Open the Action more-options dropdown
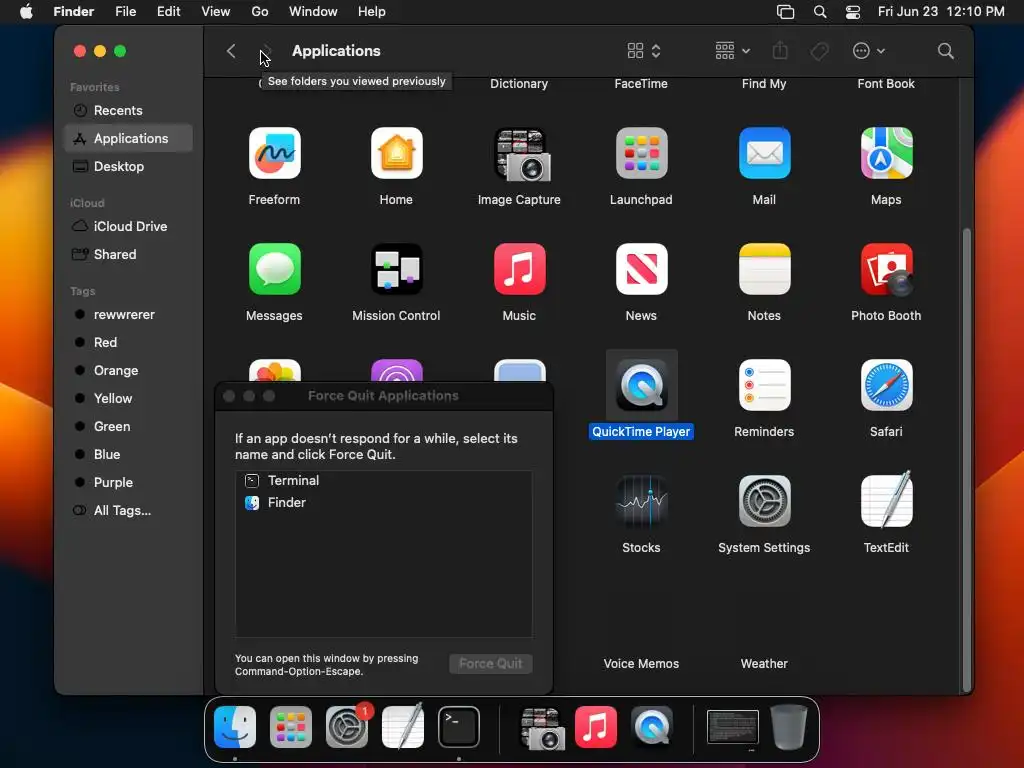Image resolution: width=1024 pixels, height=768 pixels. click(869, 51)
